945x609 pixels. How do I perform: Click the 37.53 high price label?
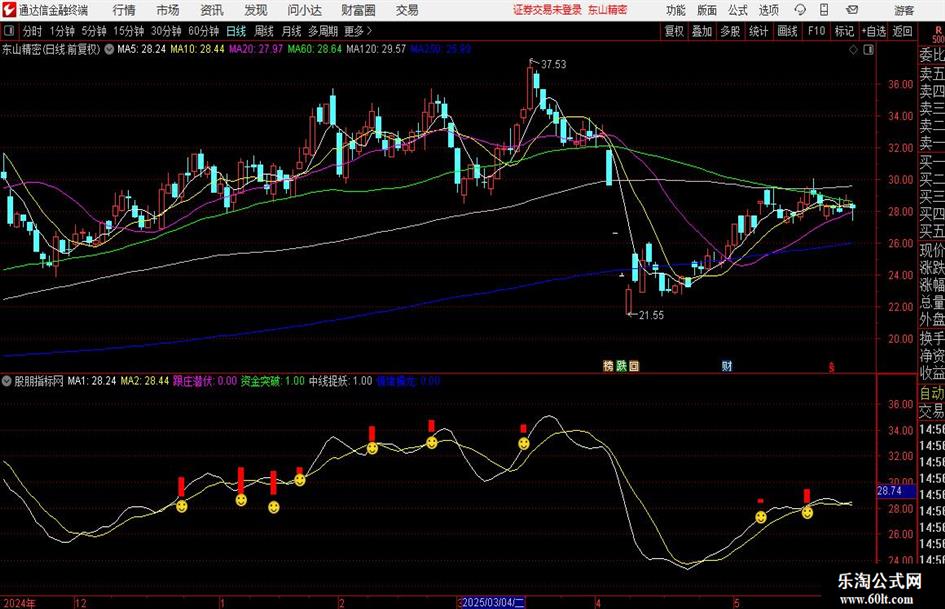click(x=553, y=64)
